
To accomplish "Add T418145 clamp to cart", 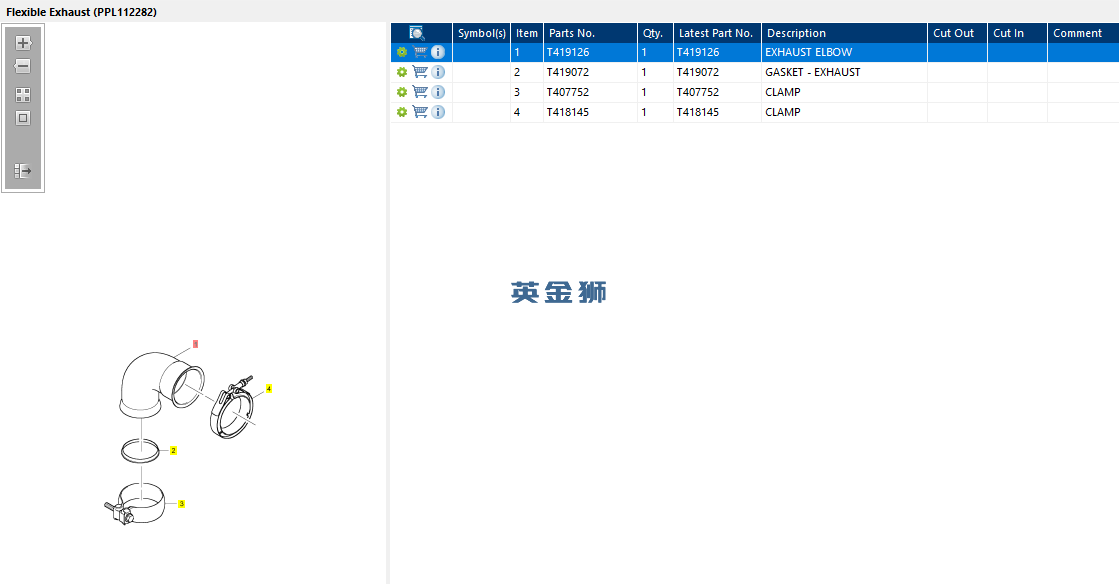I will (x=420, y=112).
